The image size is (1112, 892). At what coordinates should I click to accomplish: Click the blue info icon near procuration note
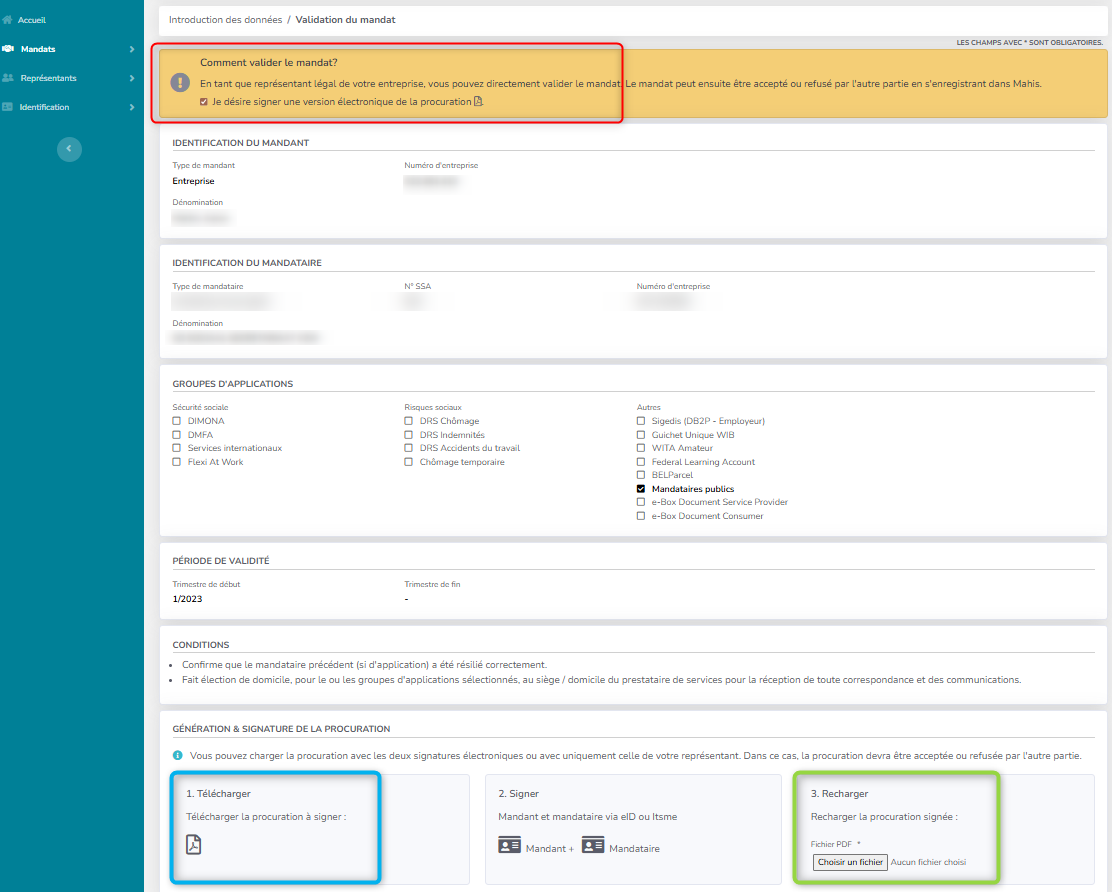pos(177,756)
